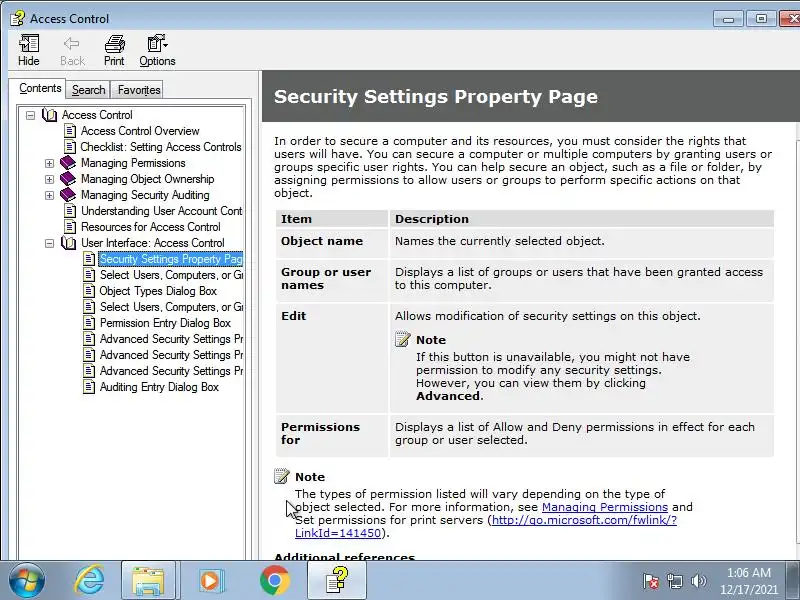Screen dimensions: 800x600
Task: Click the volume speaker tray icon
Action: [x=698, y=581]
